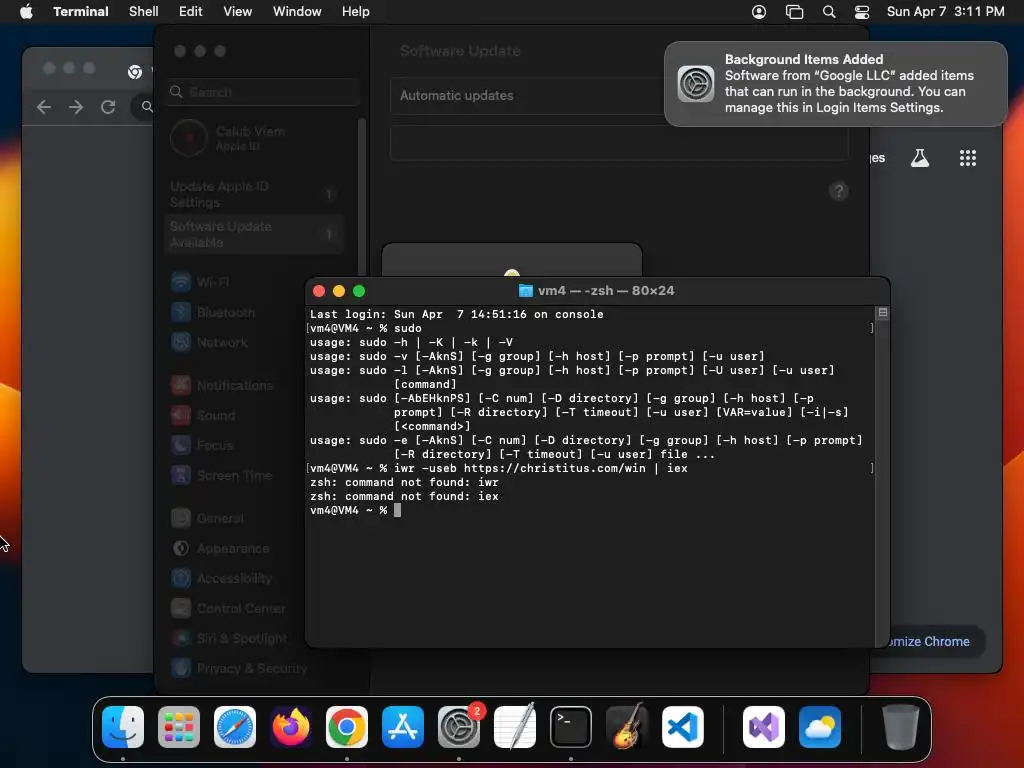Open the Trash in the Dock

[901, 727]
